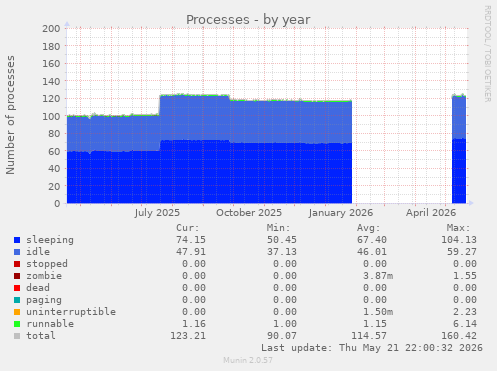Click runnable current value 1.16

click(x=194, y=324)
